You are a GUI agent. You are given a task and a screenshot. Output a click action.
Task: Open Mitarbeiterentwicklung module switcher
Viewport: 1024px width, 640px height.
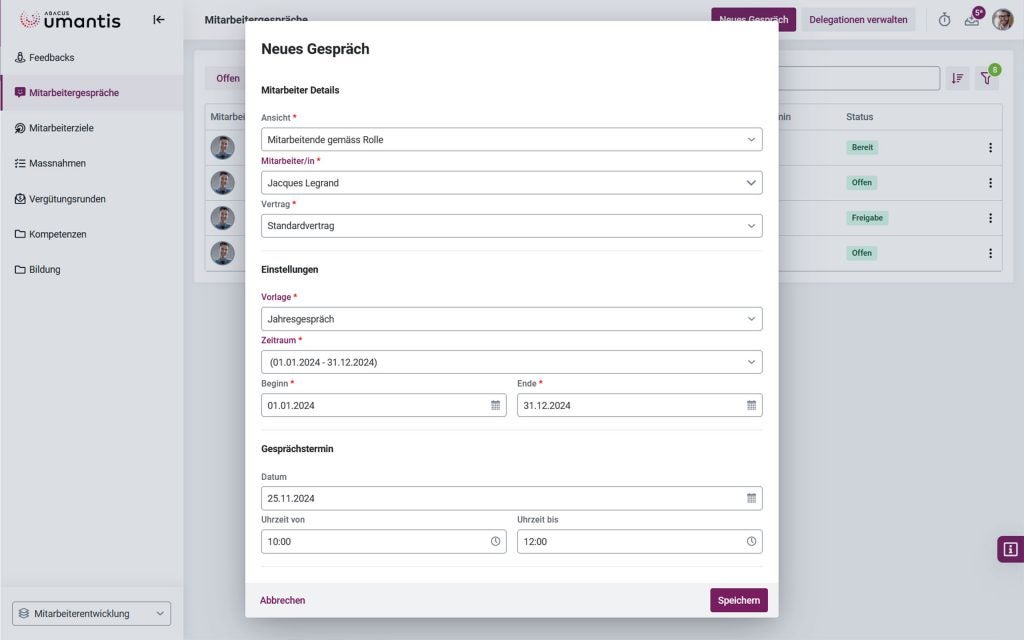click(92, 613)
